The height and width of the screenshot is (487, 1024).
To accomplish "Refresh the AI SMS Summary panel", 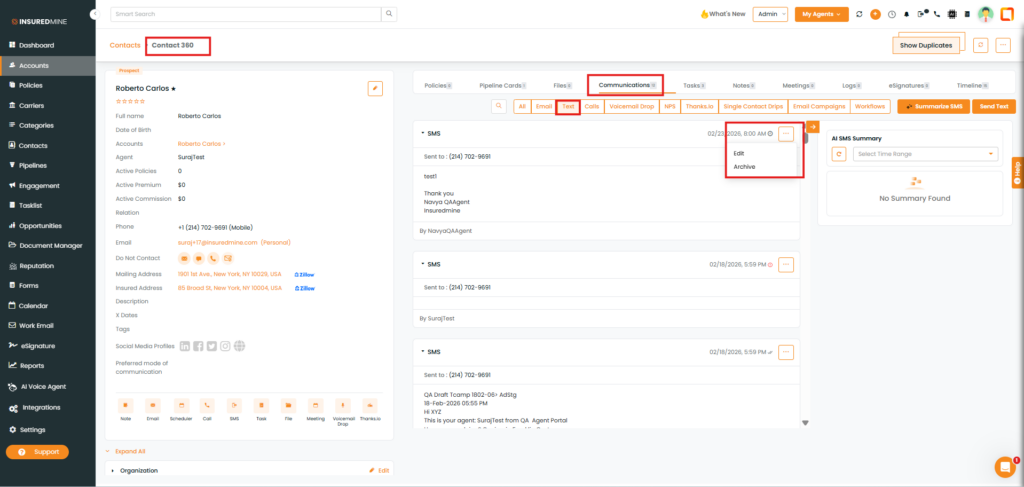I will (x=839, y=154).
